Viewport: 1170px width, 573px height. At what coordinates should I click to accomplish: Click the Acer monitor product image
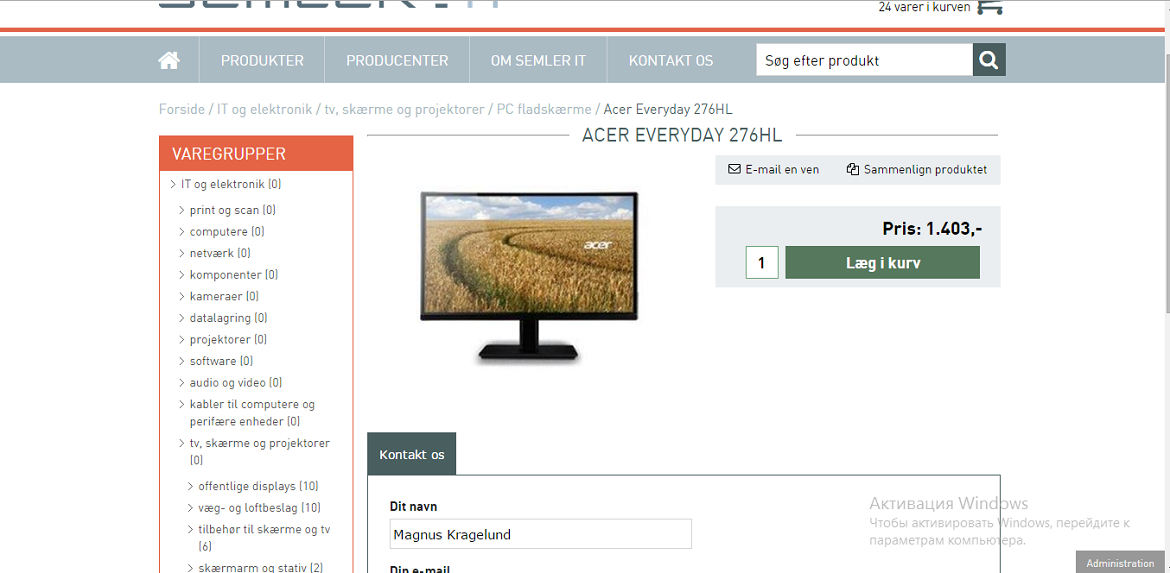point(529,277)
